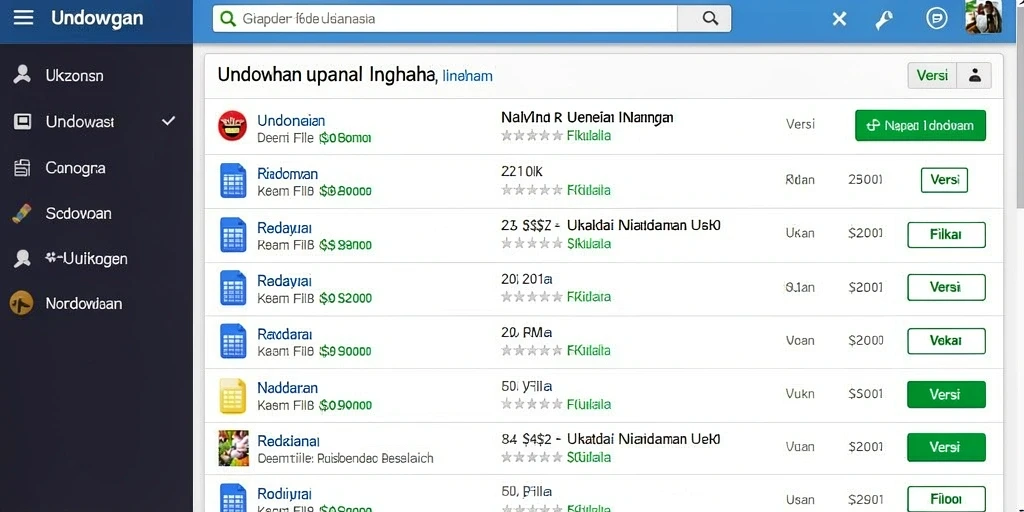Click the Versi button in the header
The width and height of the screenshot is (1024, 512).
click(932, 76)
